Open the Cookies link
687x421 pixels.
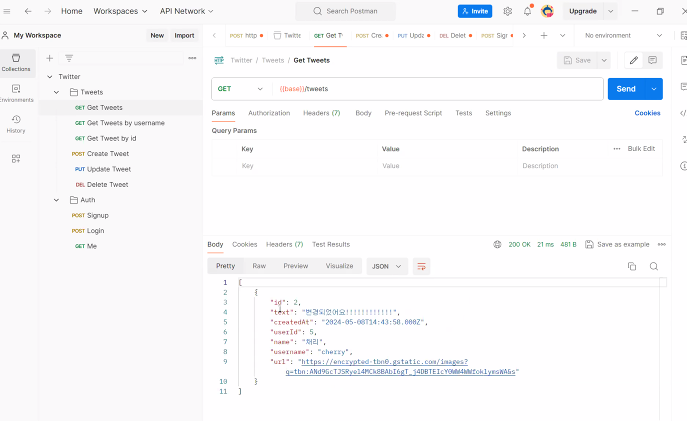point(647,113)
